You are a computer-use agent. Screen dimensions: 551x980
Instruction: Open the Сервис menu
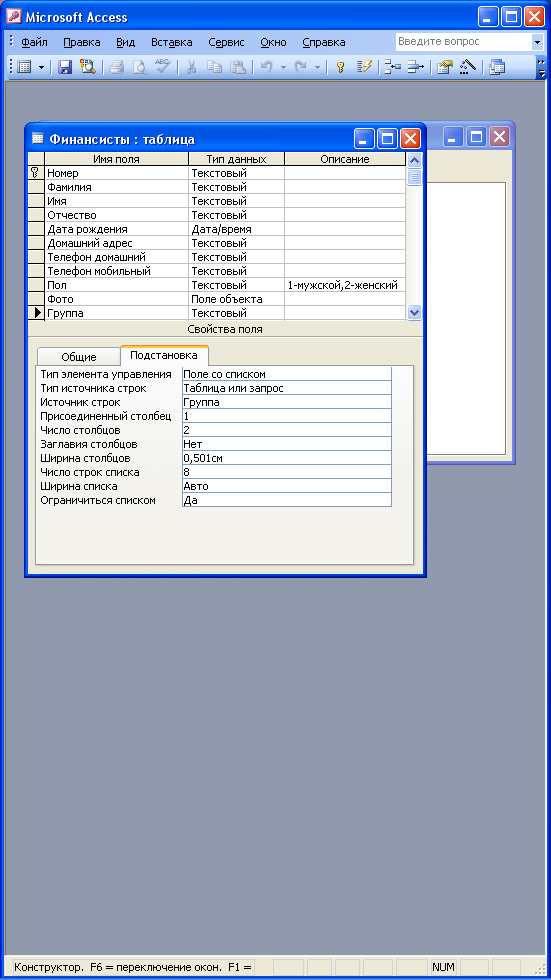coord(226,42)
